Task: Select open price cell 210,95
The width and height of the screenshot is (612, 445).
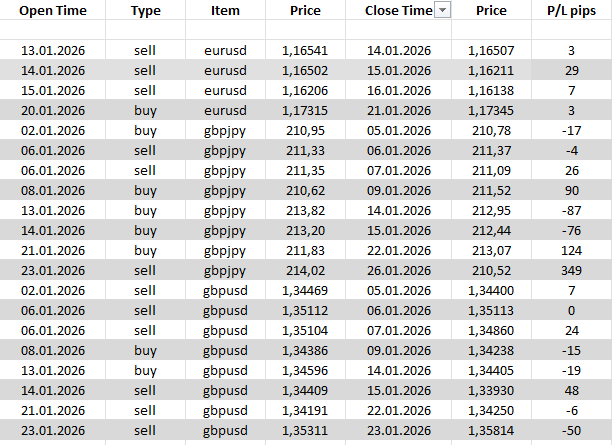Action: click(x=305, y=129)
